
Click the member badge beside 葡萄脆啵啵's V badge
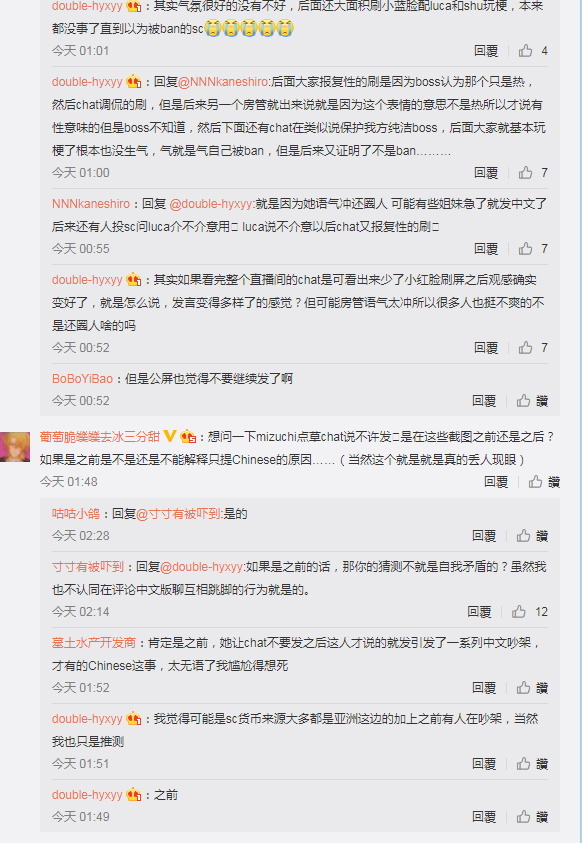[188, 436]
